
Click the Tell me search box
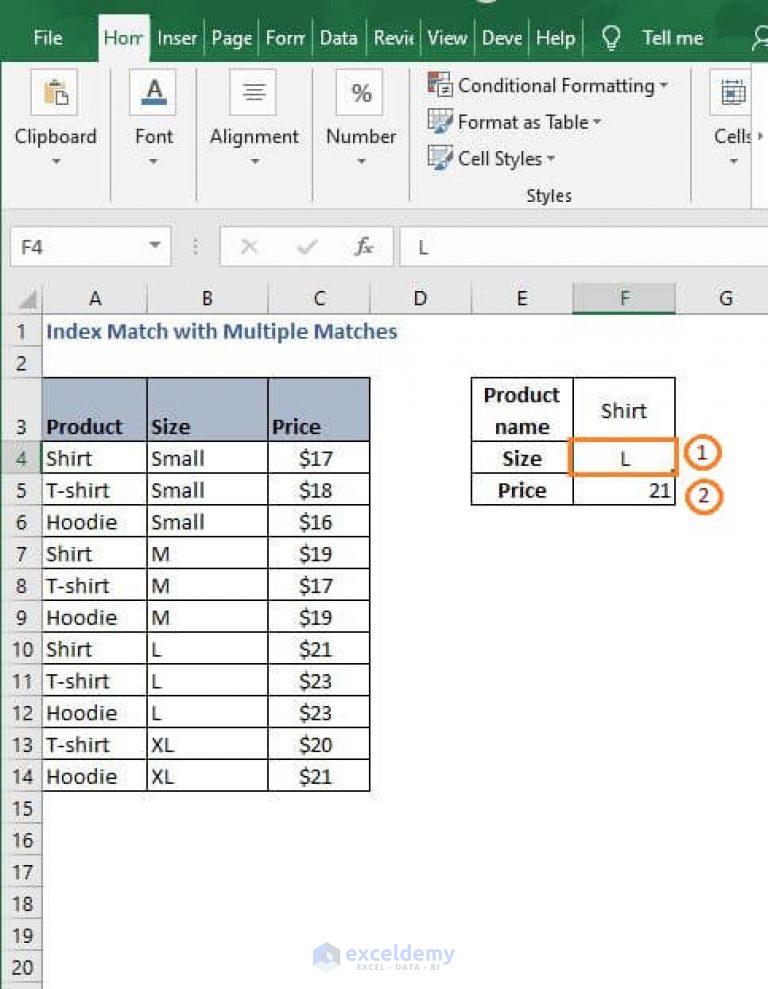point(672,38)
